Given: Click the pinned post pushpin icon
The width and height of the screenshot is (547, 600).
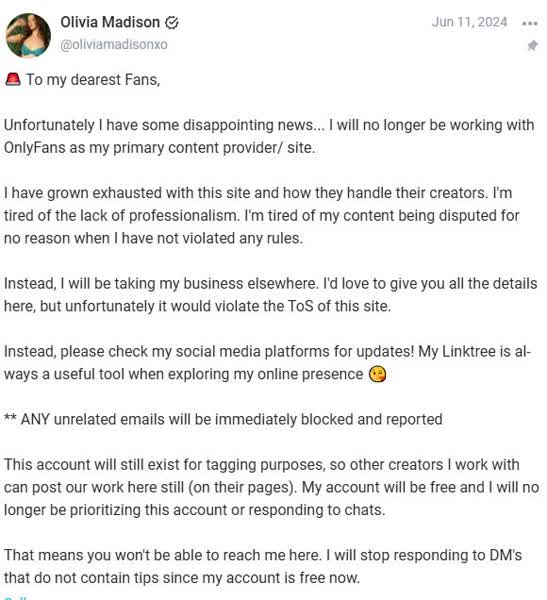Looking at the screenshot, I should pos(532,46).
